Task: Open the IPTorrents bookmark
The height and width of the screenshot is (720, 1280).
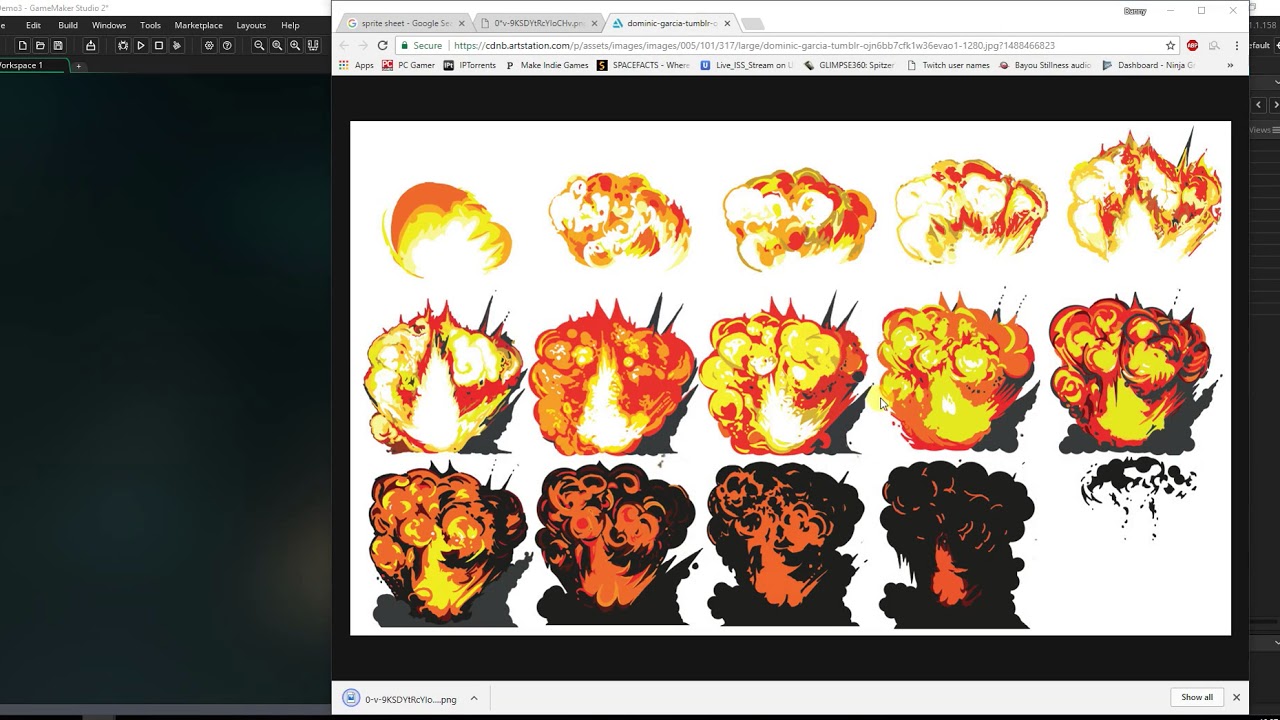Action: 469,65
